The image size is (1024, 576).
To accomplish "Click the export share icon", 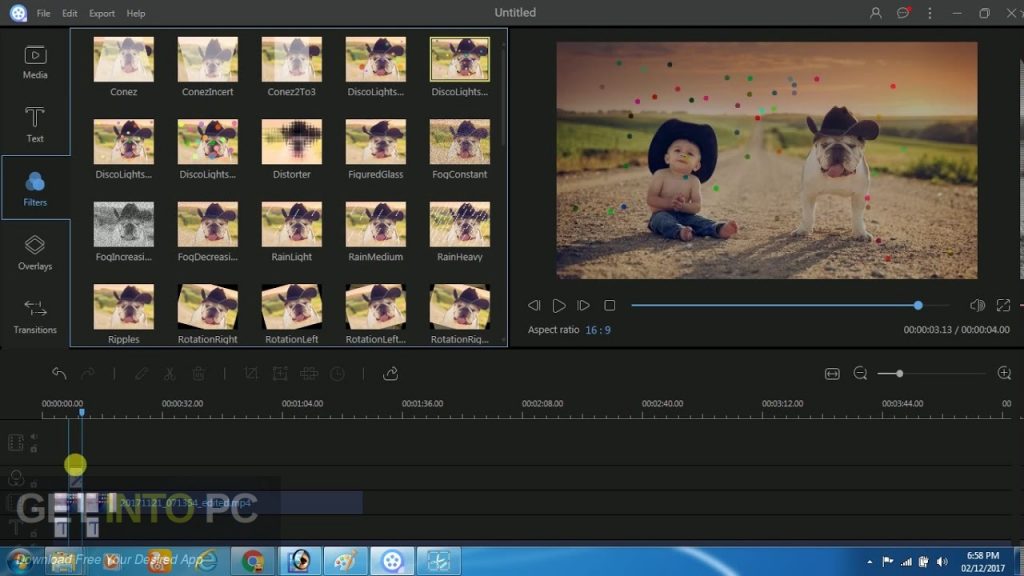I will coord(391,374).
